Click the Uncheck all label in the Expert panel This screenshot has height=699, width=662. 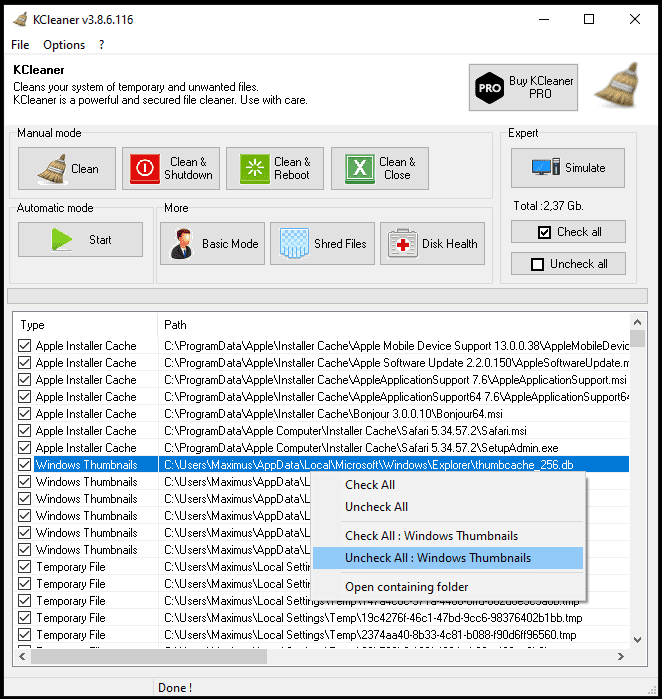[x=579, y=264]
